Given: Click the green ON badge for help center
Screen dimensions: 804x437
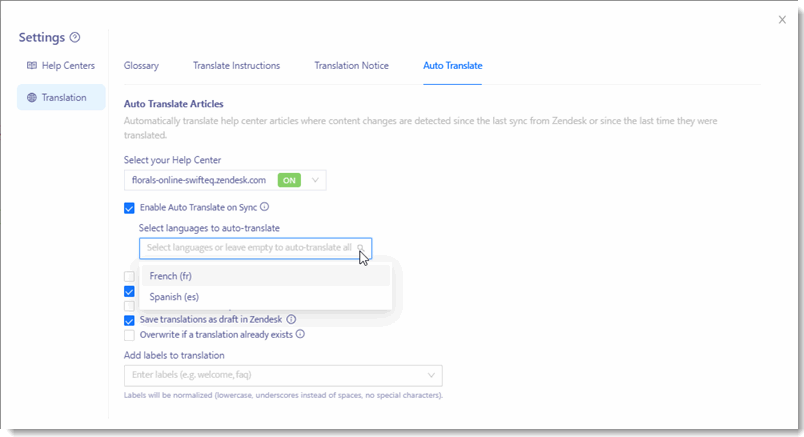Looking at the screenshot, I should (x=289, y=180).
